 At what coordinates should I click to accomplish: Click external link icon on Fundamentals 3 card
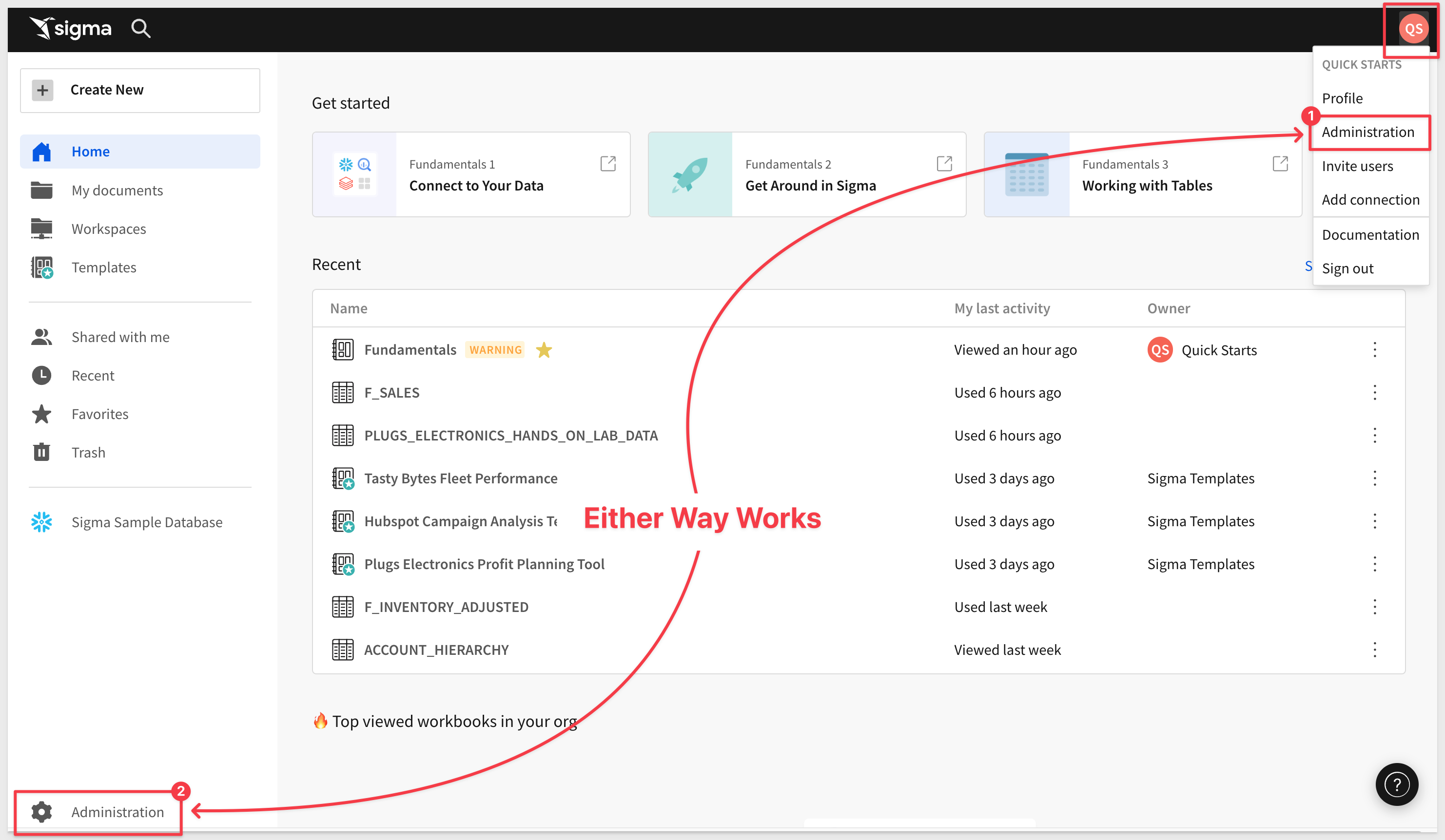pyautogui.click(x=1280, y=163)
